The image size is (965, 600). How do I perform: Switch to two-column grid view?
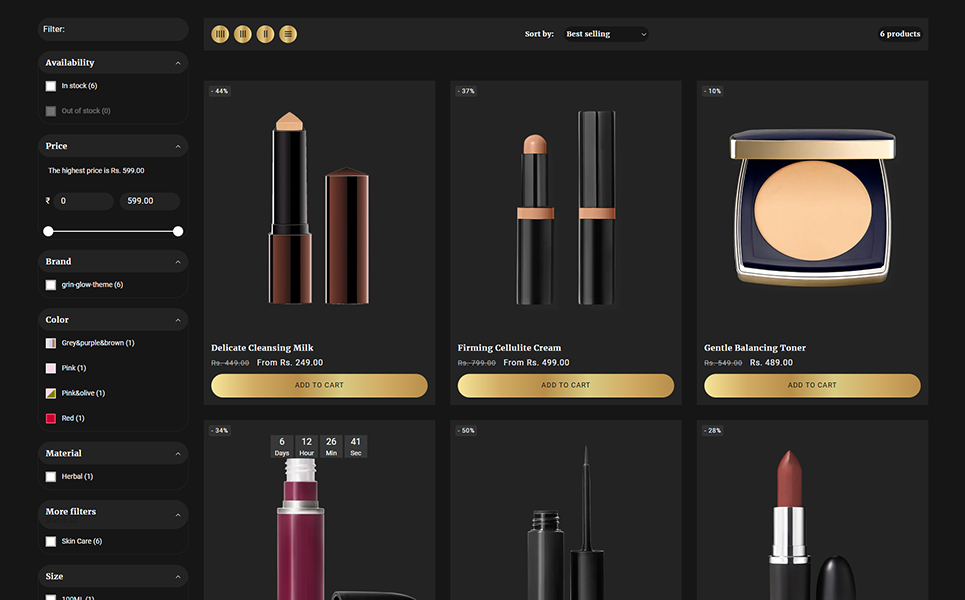click(x=265, y=34)
